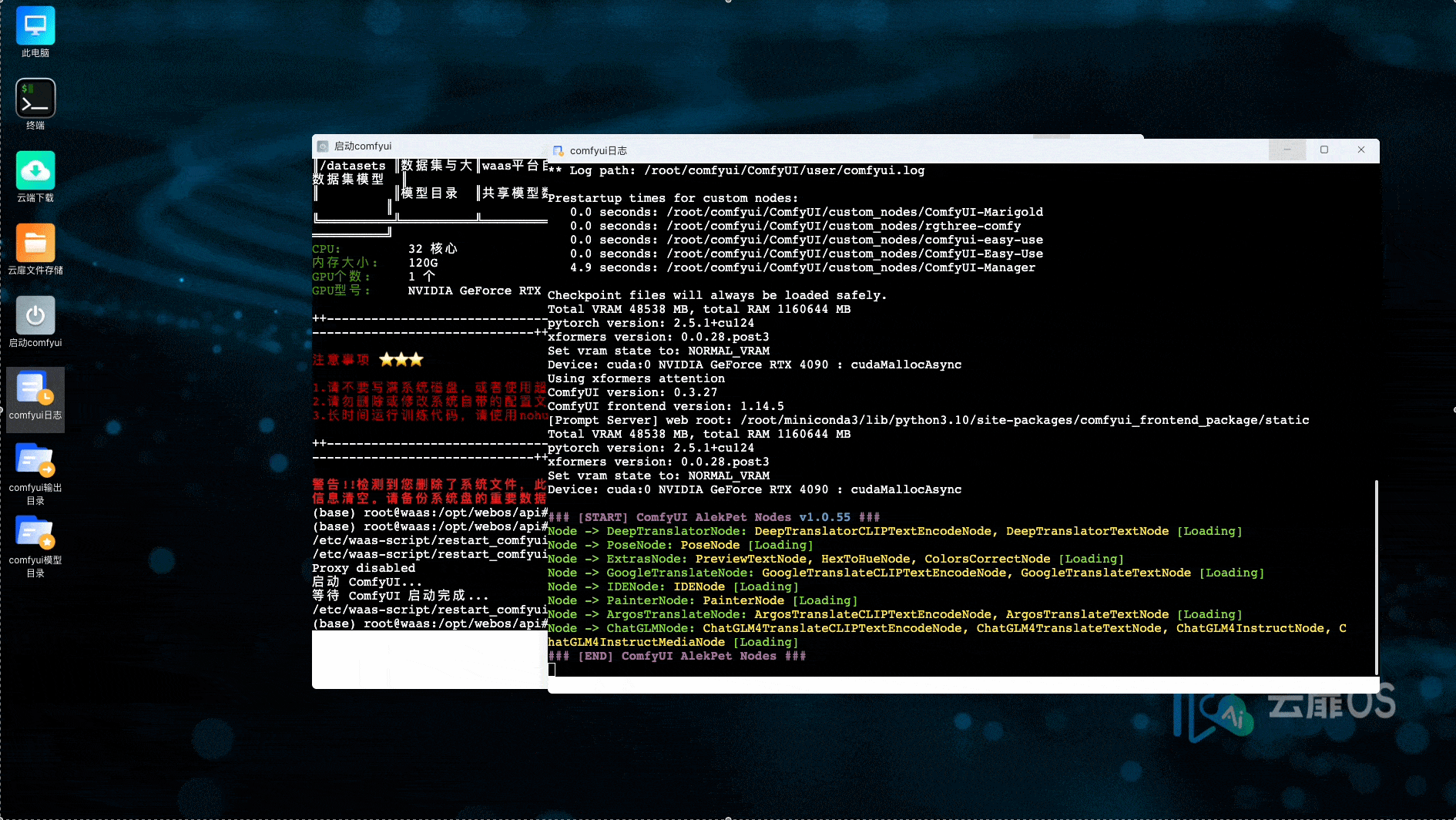The height and width of the screenshot is (820, 1456).
Task: Click 'Checkpoint files will always be loaded safely' line
Action: 717,296
